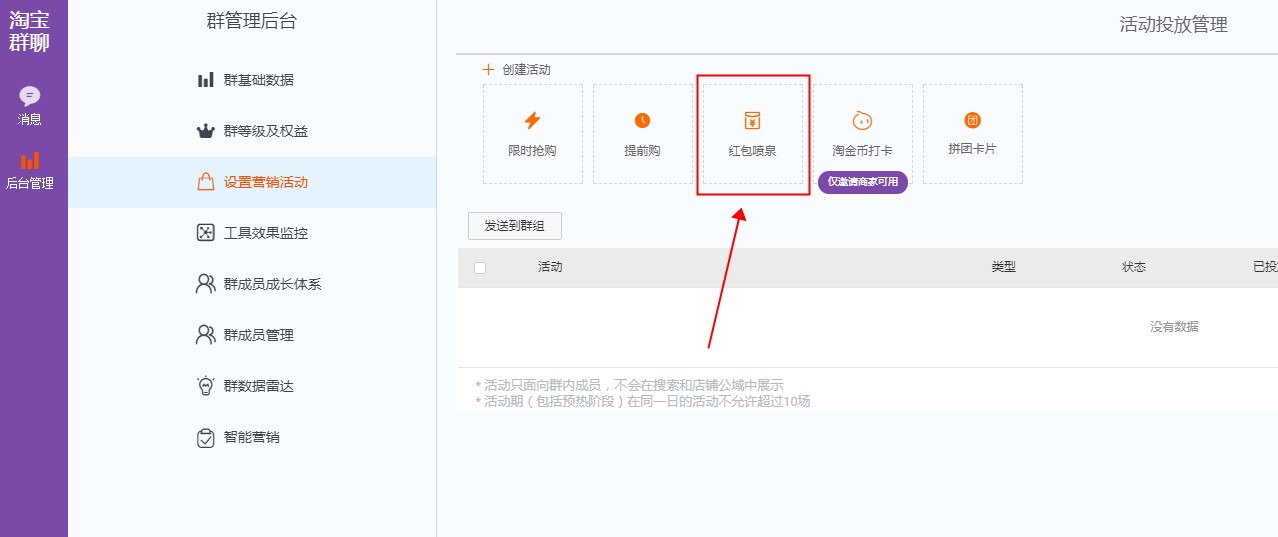Click the red packet icon for 红包喷泉
The height and width of the screenshot is (537, 1278).
click(x=752, y=121)
